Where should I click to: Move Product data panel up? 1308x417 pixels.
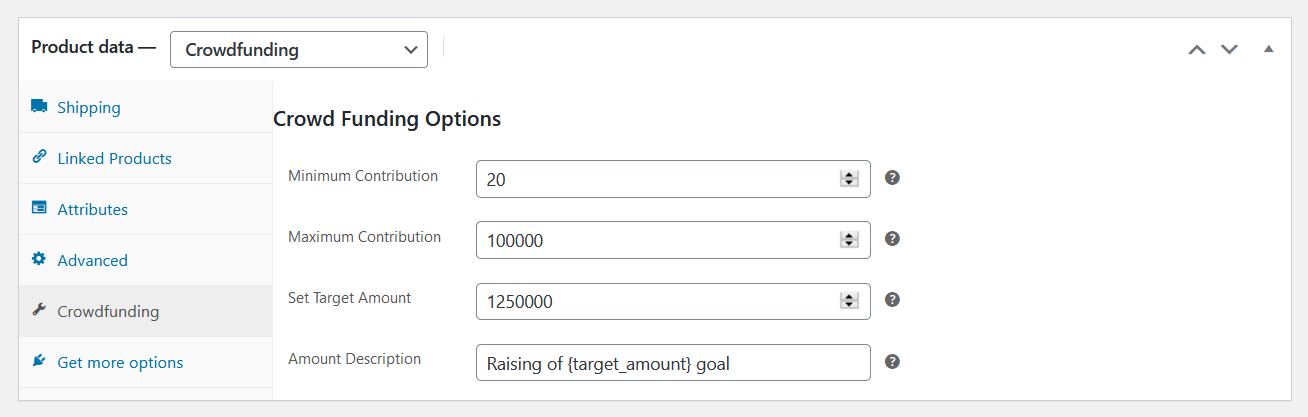(x=1196, y=49)
